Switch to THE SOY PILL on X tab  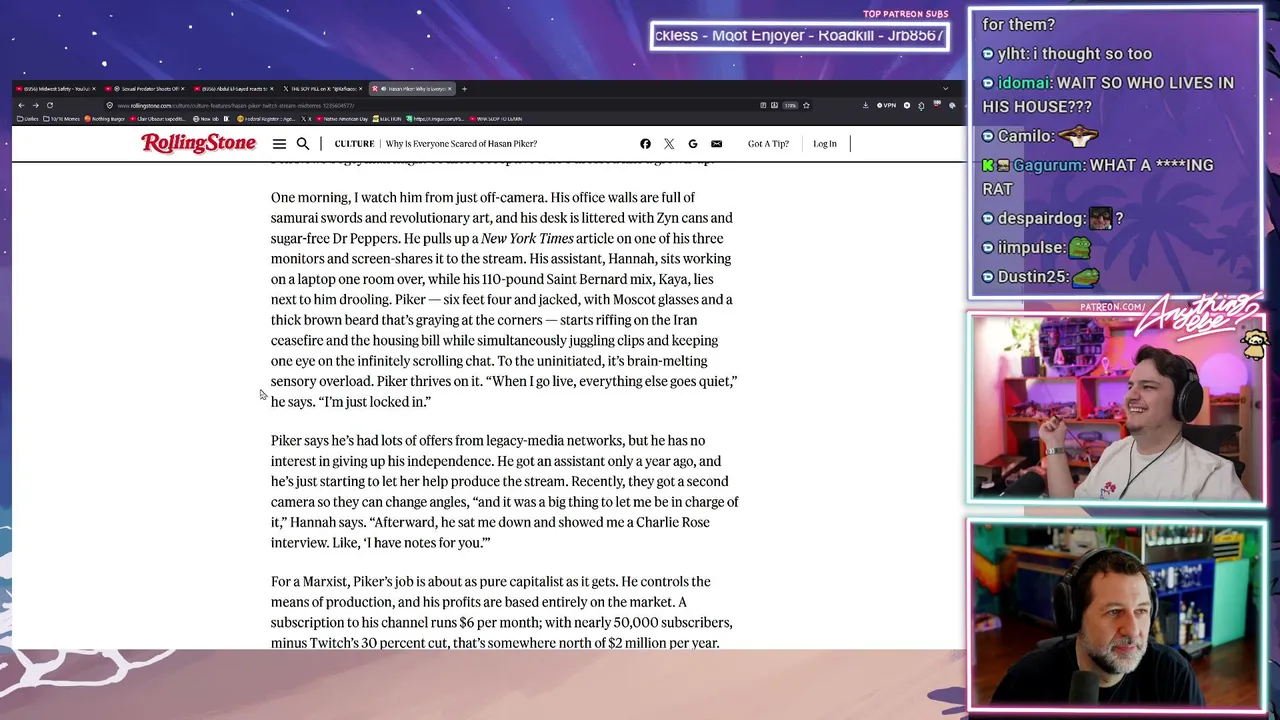click(x=323, y=89)
